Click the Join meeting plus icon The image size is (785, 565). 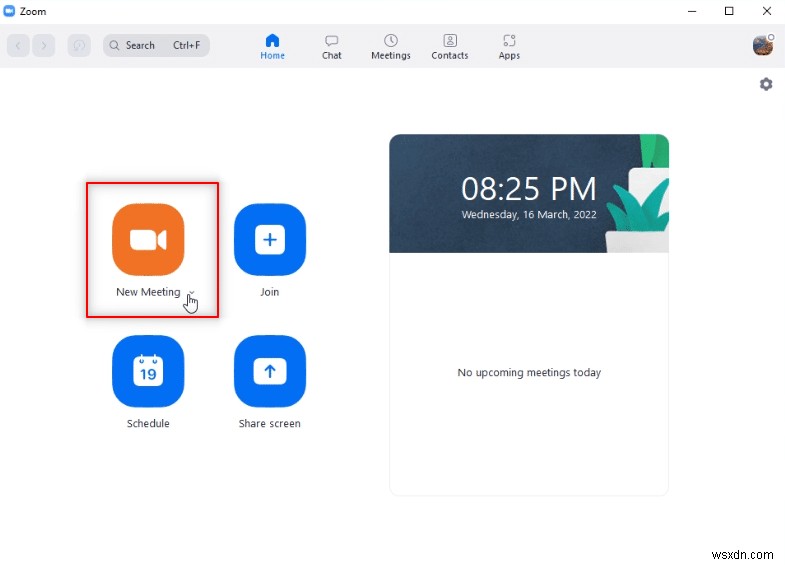(x=269, y=239)
